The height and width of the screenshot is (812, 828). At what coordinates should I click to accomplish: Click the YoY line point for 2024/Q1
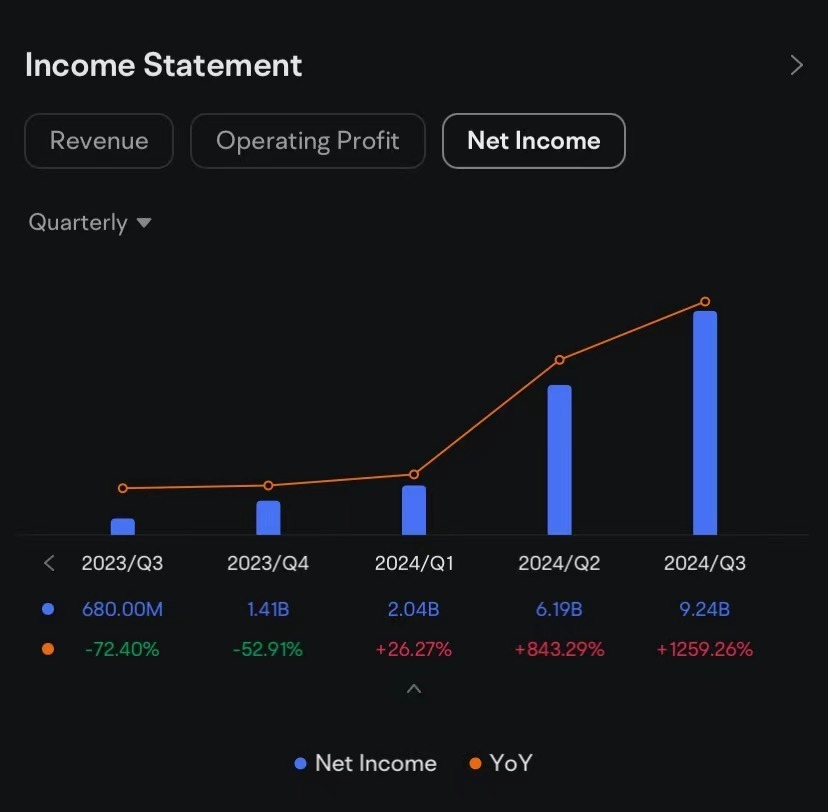414,474
